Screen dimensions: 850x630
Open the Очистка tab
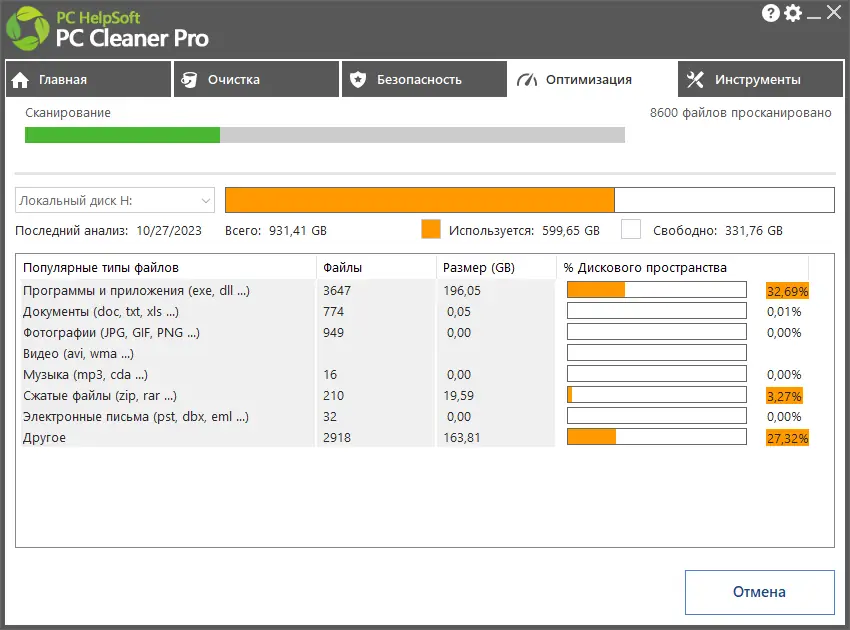(x=256, y=79)
